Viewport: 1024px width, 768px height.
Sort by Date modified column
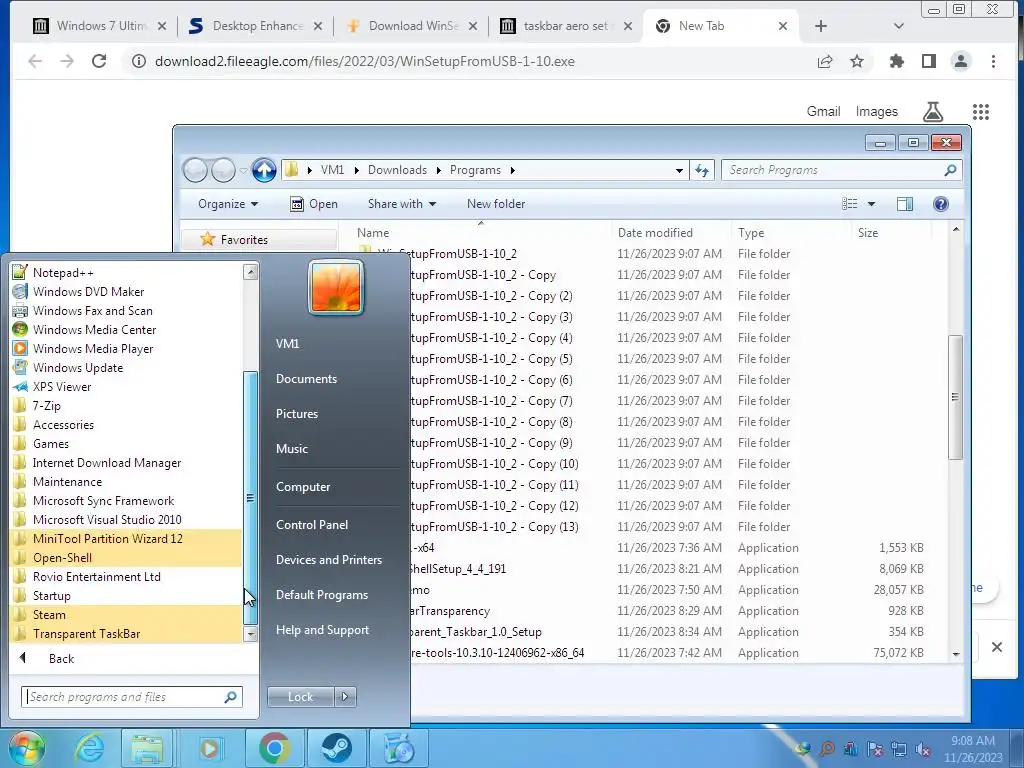point(655,232)
